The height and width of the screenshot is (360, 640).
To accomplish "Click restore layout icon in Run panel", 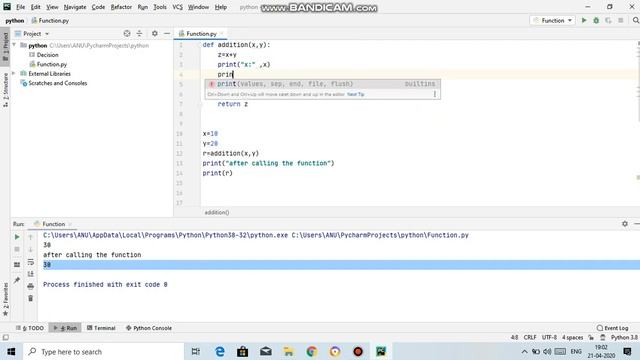I will (17, 264).
